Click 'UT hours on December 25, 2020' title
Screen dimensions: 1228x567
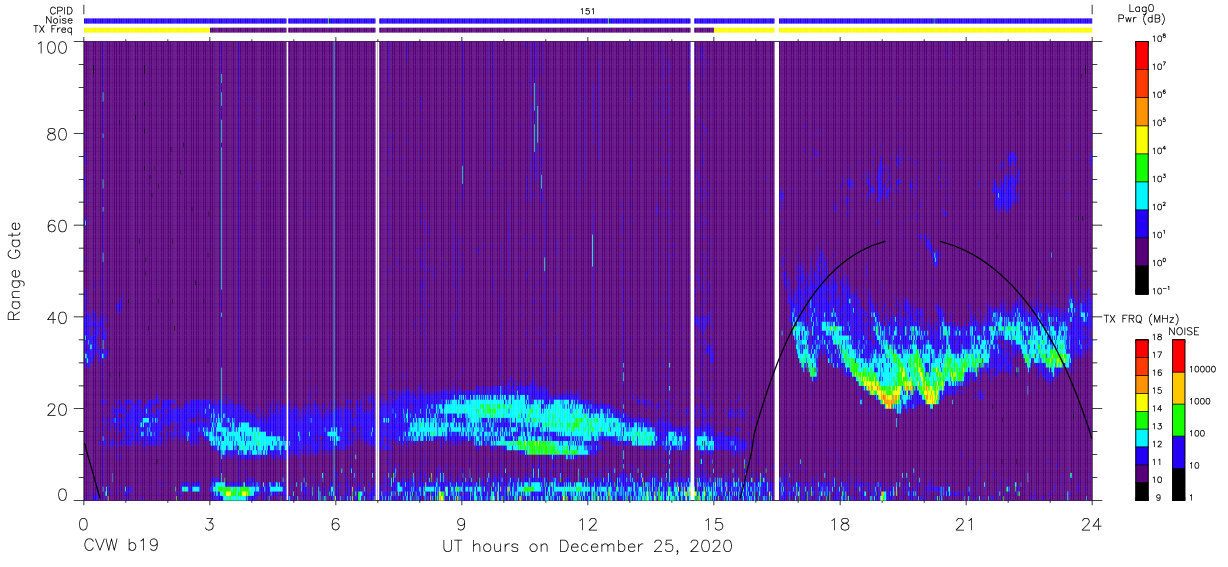[x=588, y=547]
